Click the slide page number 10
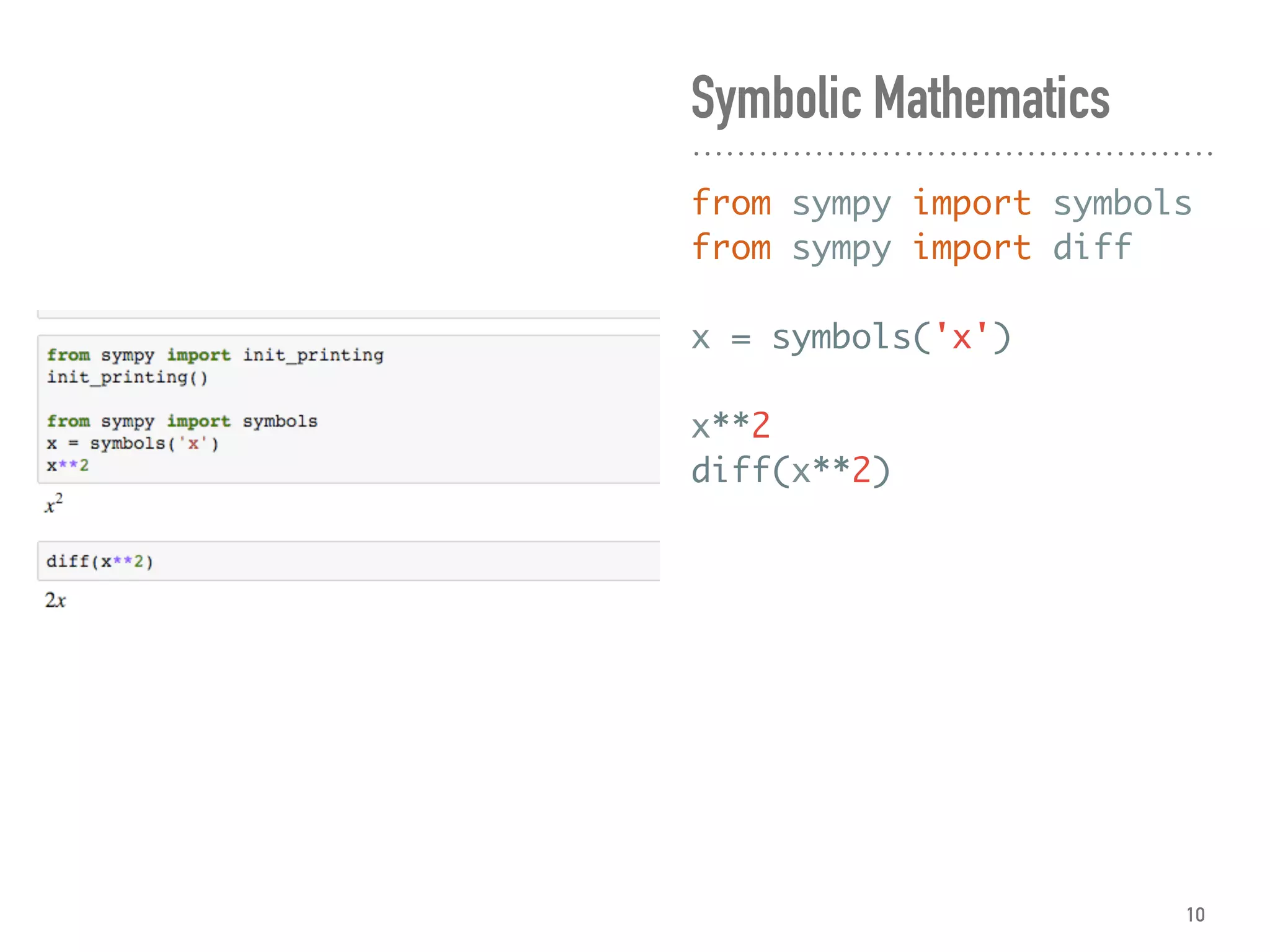This screenshot has width=1270, height=952. [1195, 915]
